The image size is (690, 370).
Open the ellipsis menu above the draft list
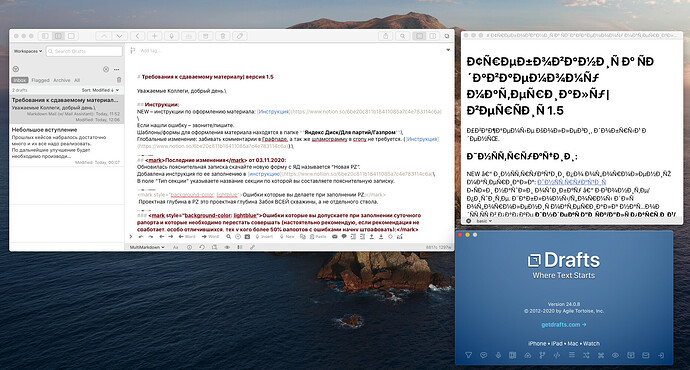[x=117, y=70]
